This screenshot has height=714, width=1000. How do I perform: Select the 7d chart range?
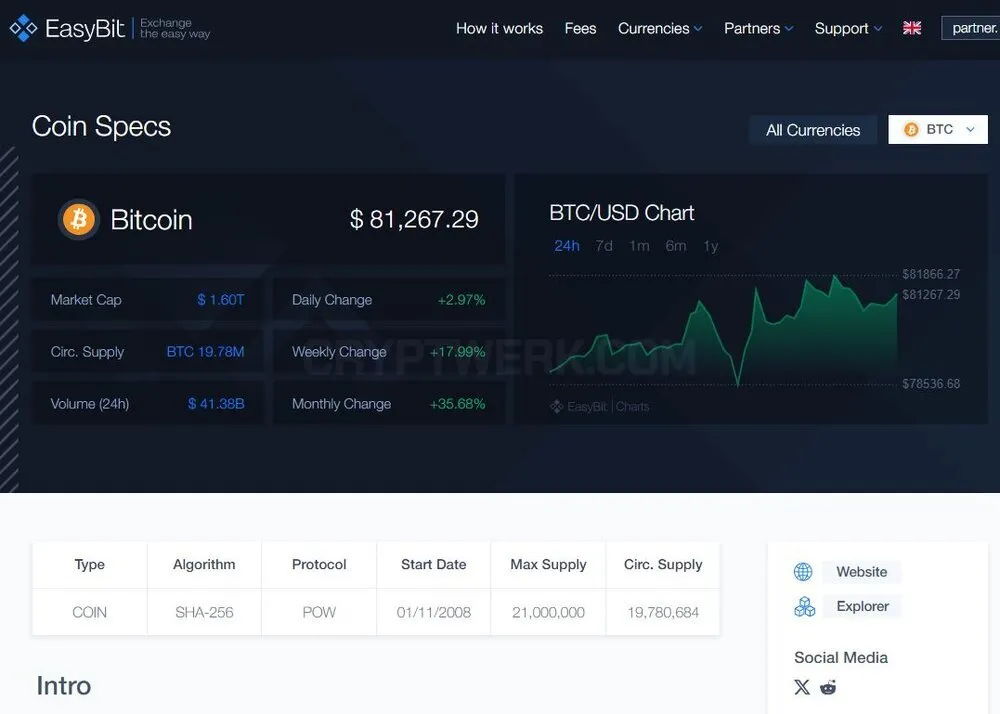[604, 245]
